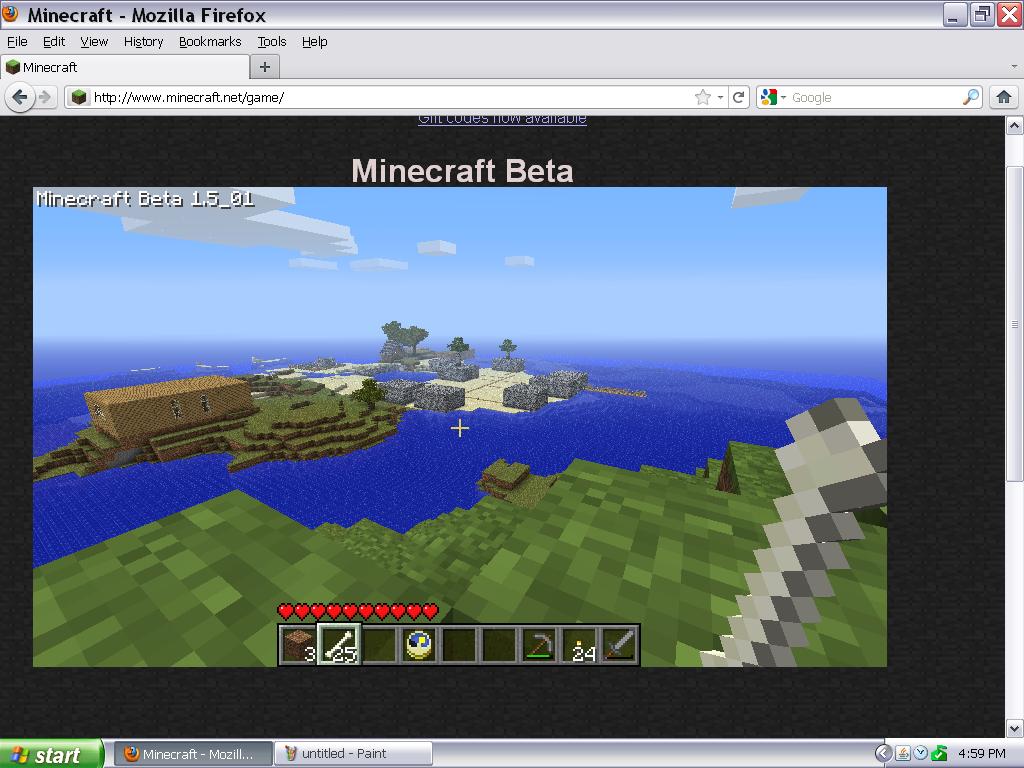Screen dimensions: 1024x768
Task: Open the File menu
Action: point(17,42)
